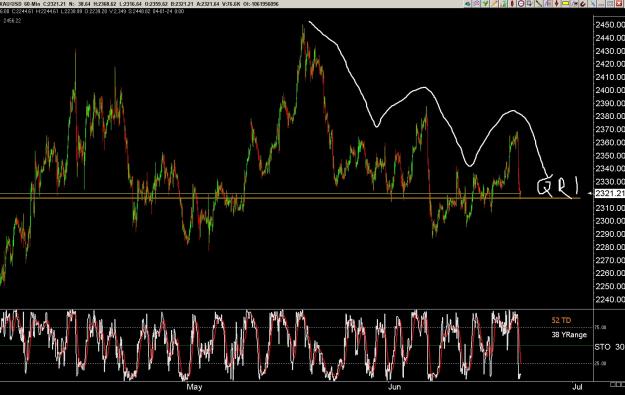The height and width of the screenshot is (395, 625).
Task: Click the 2350.00 price axis label
Action: click(x=610, y=155)
